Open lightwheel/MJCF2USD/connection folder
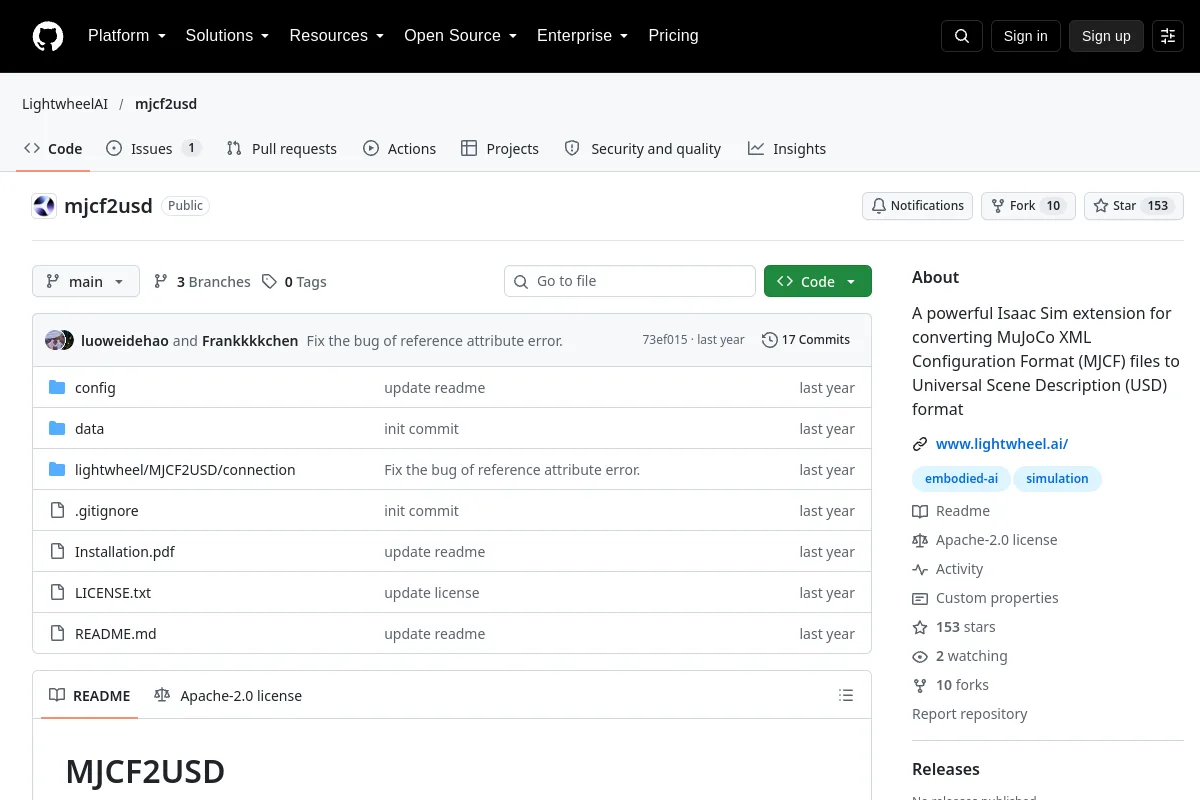 click(185, 470)
